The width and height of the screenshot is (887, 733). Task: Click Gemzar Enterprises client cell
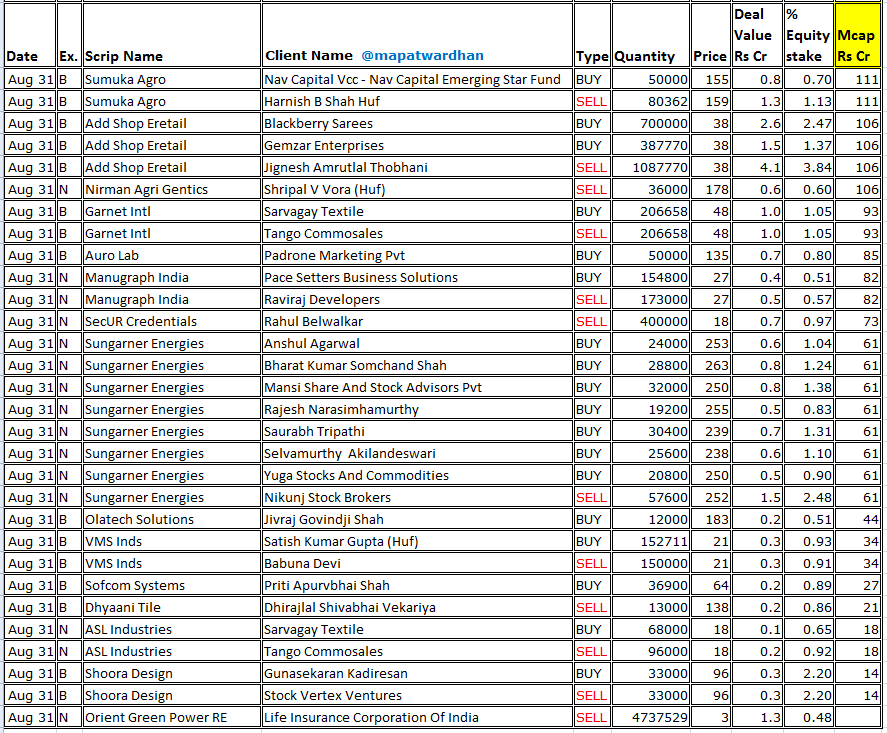(x=417, y=145)
